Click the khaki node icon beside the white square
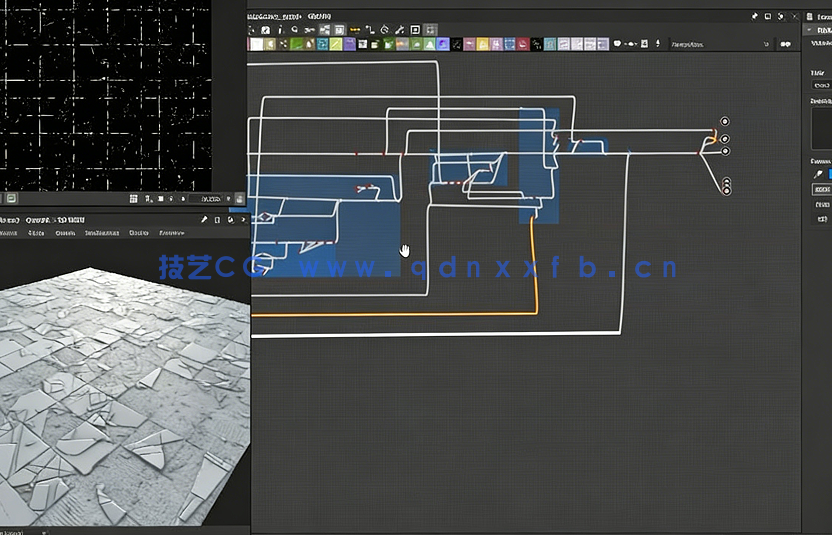The width and height of the screenshot is (832, 535). coord(270,44)
